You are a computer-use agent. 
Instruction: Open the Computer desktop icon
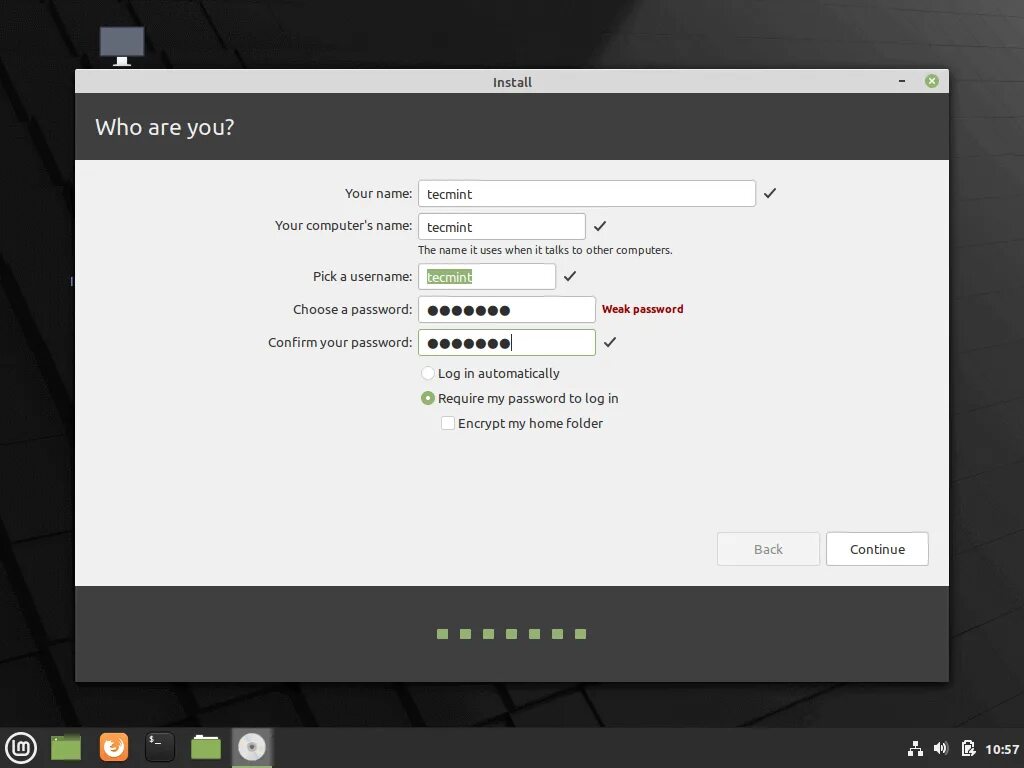tap(122, 46)
